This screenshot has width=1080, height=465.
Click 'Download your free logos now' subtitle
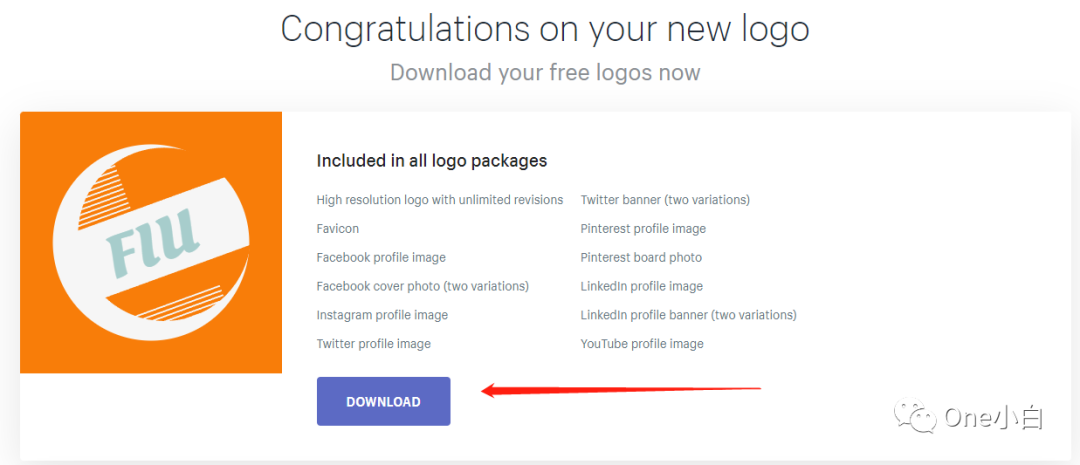click(545, 73)
